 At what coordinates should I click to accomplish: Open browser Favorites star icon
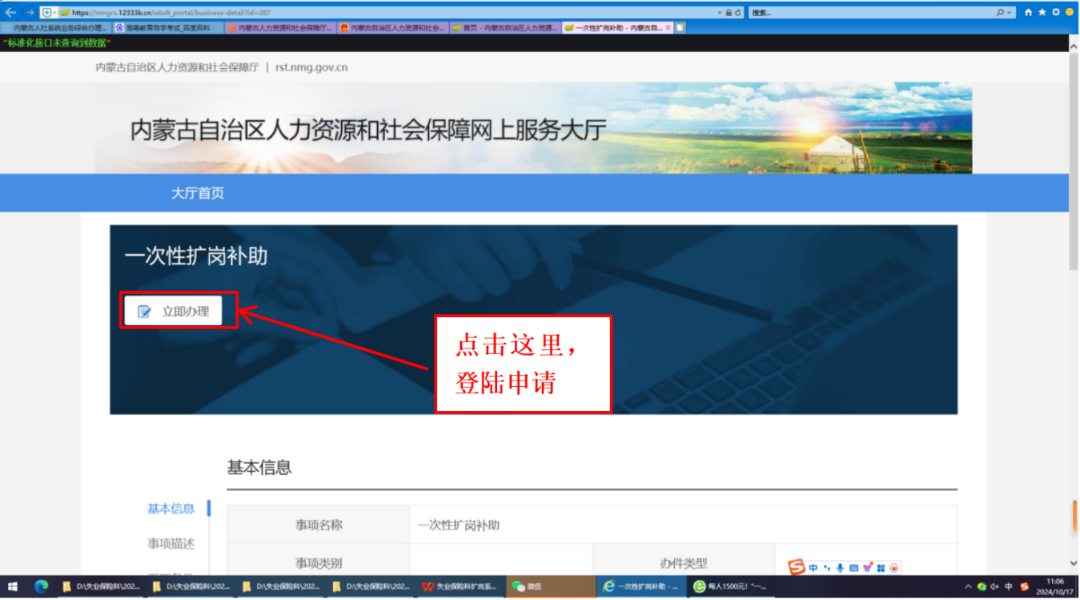pyautogui.click(x=1042, y=12)
